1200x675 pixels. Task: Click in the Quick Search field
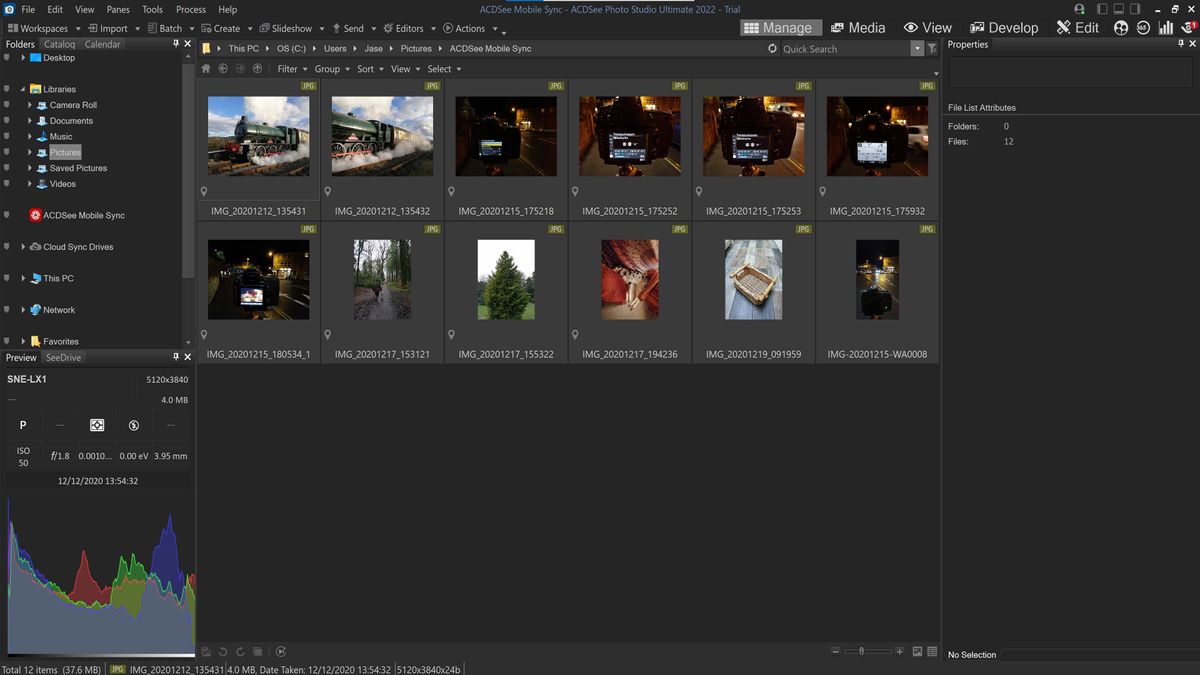845,48
